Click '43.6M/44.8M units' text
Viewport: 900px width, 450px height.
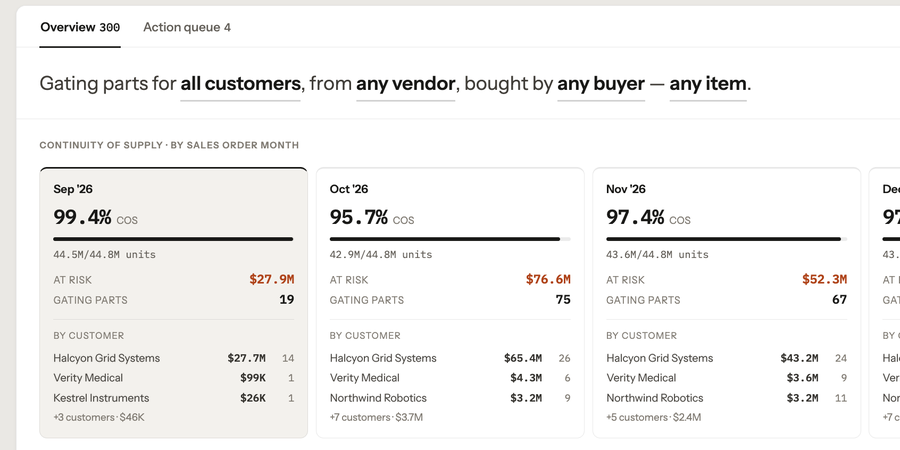658,254
